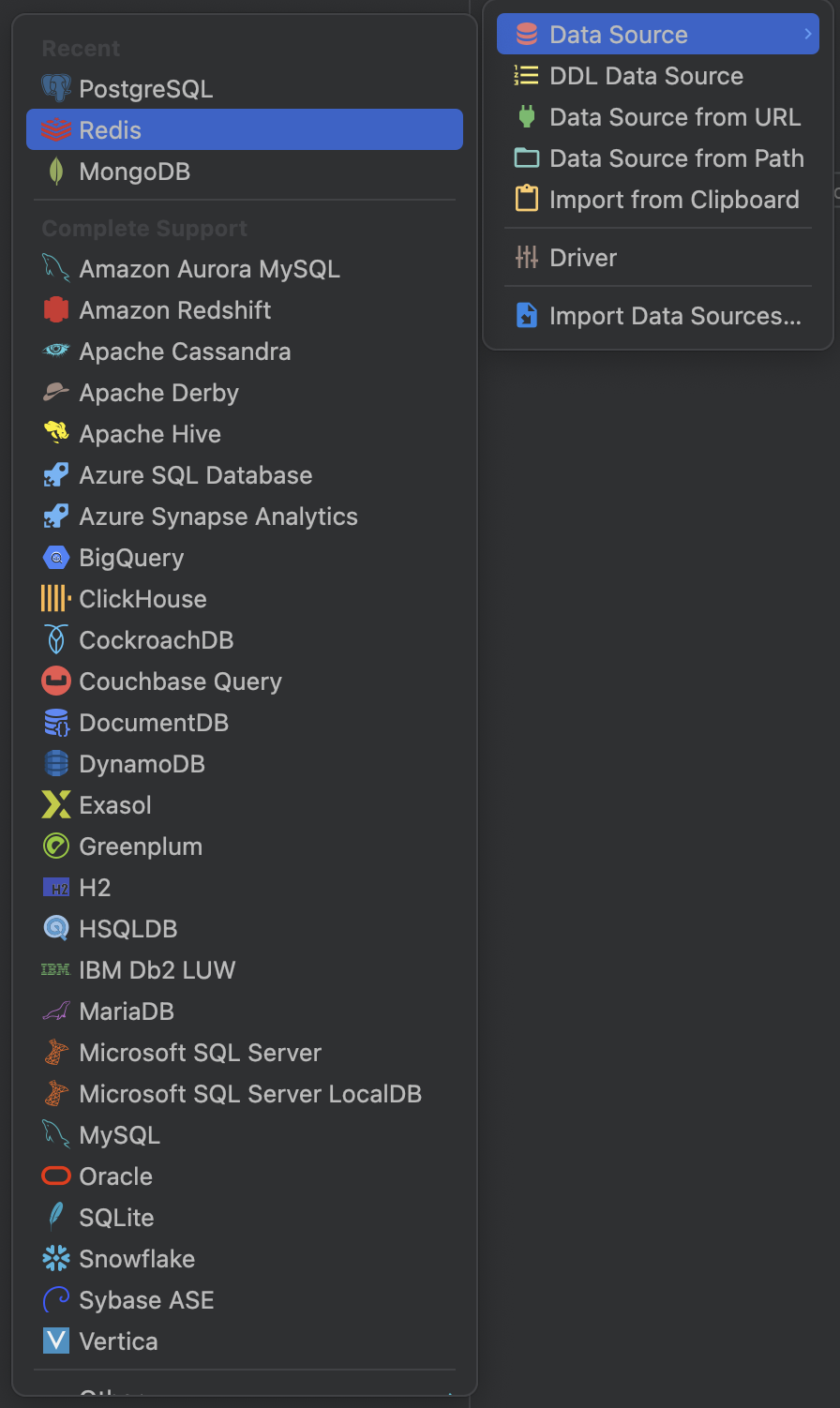Pick IBM Db2 LUW entry

click(245, 970)
